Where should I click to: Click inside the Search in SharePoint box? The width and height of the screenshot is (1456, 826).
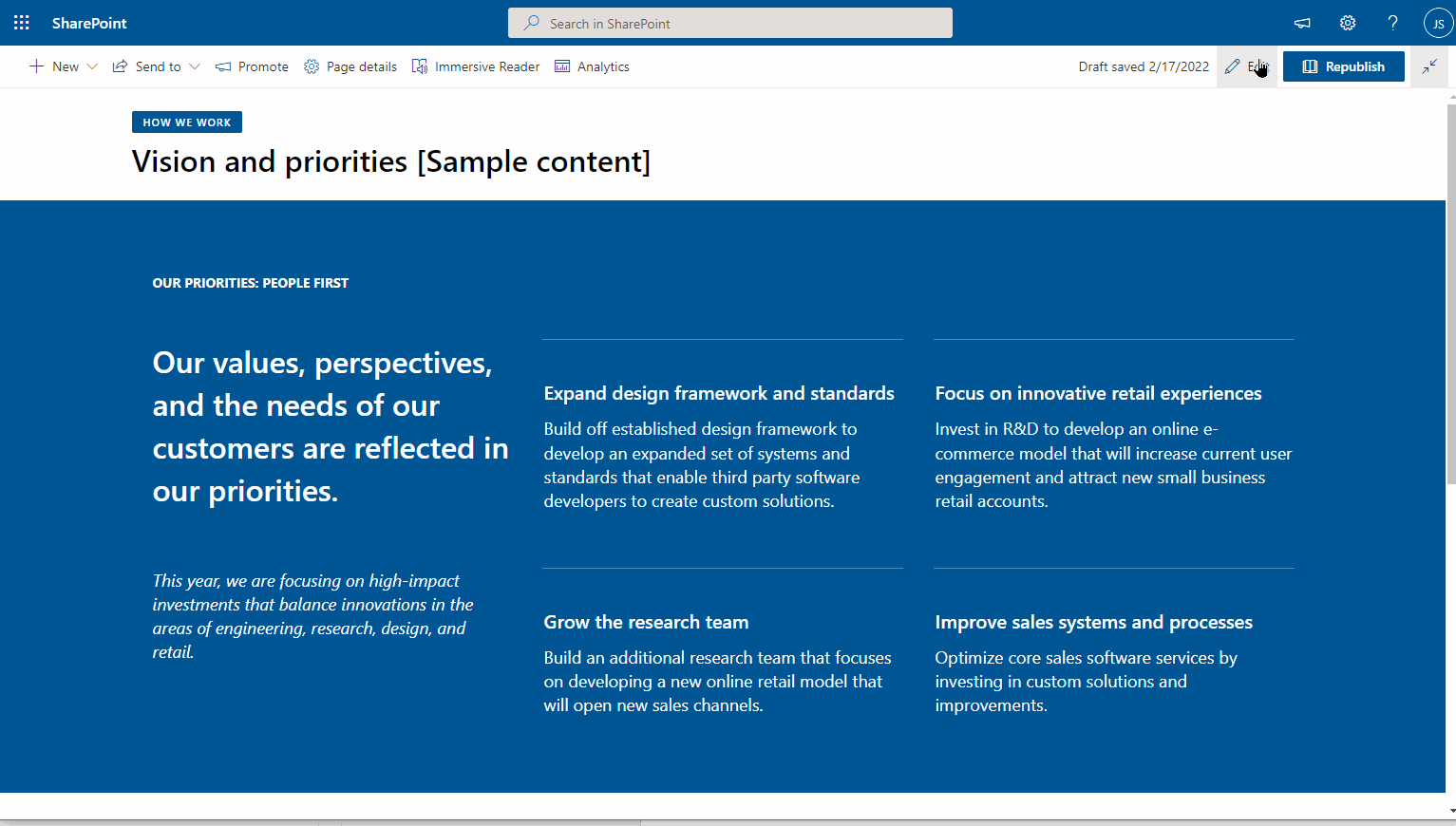tap(729, 23)
